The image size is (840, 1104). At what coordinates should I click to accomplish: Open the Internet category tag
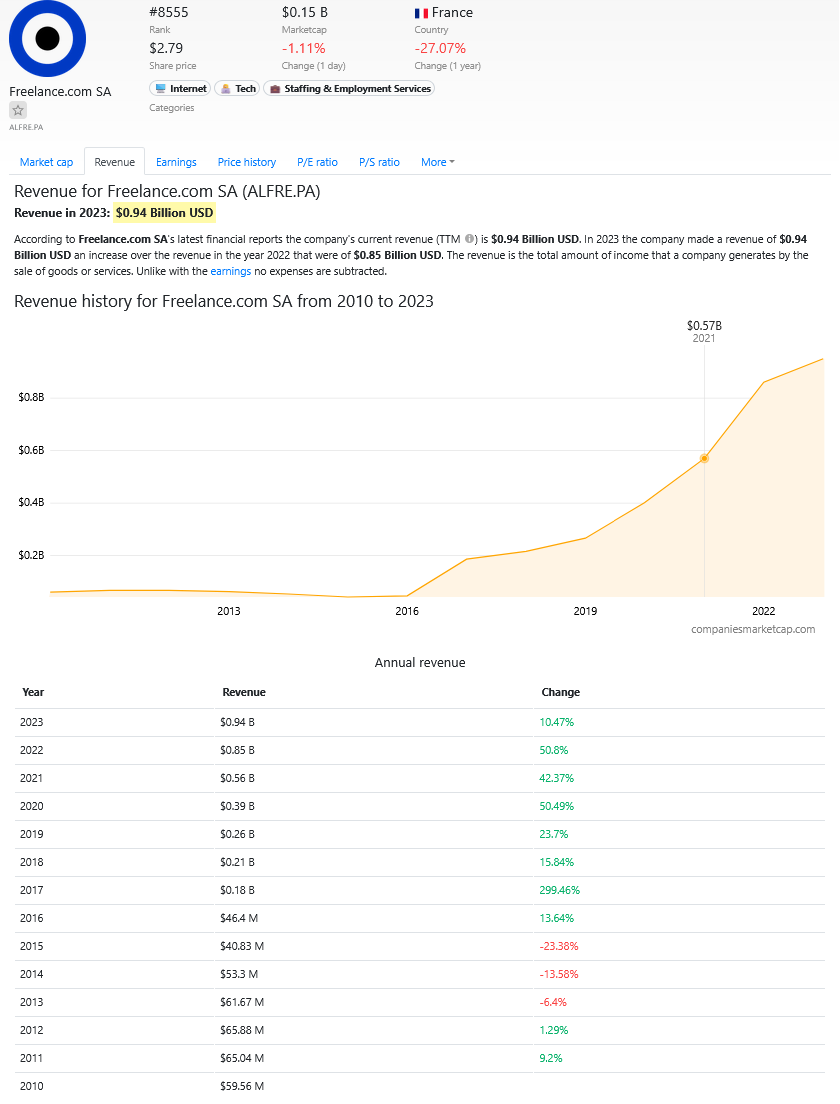coord(180,89)
